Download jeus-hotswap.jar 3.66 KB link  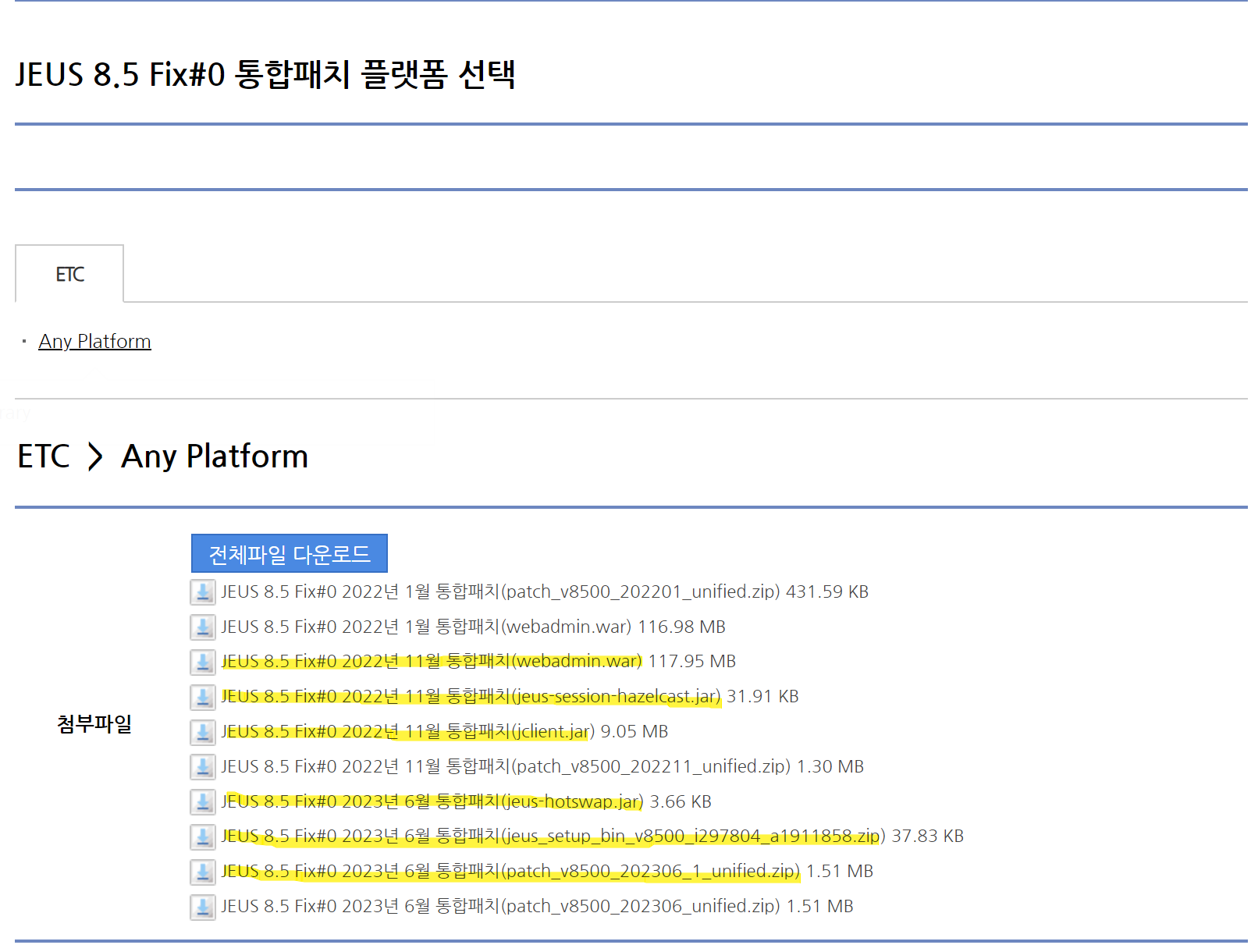click(x=466, y=802)
